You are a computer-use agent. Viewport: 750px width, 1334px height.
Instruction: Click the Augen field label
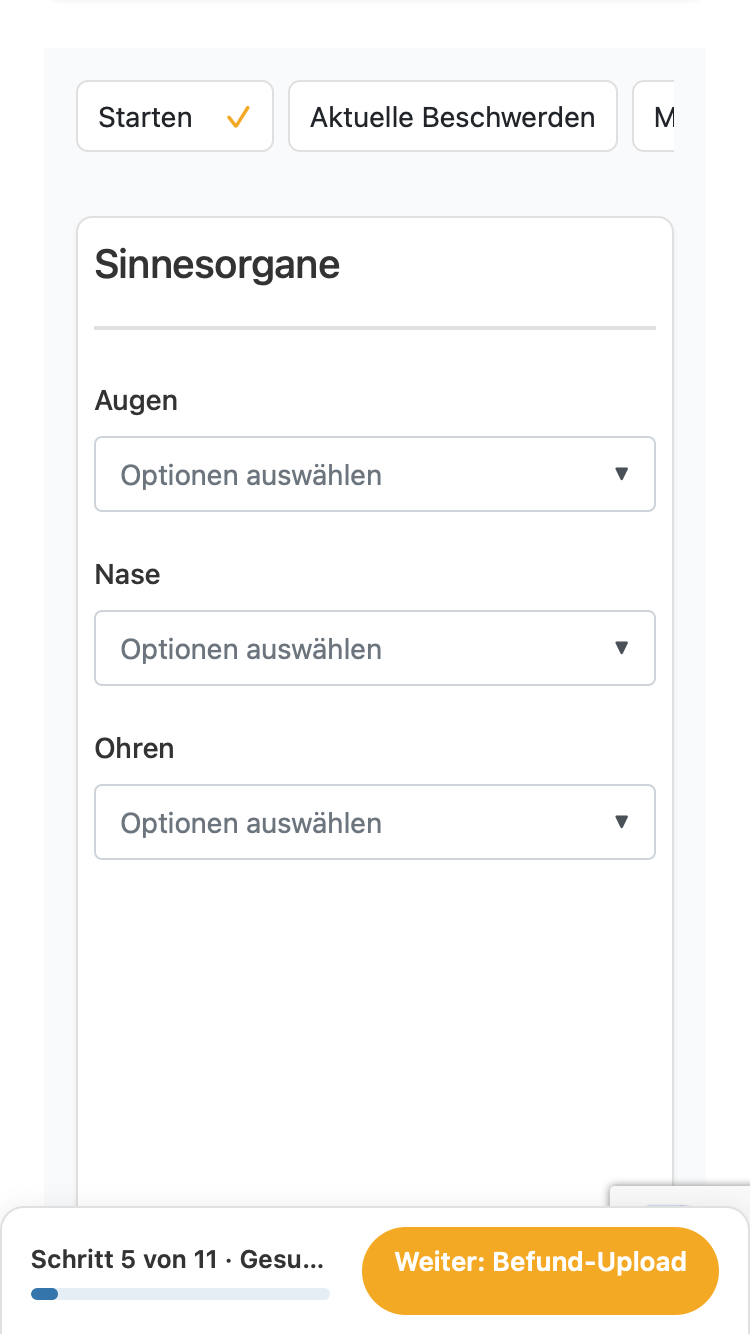pos(136,401)
